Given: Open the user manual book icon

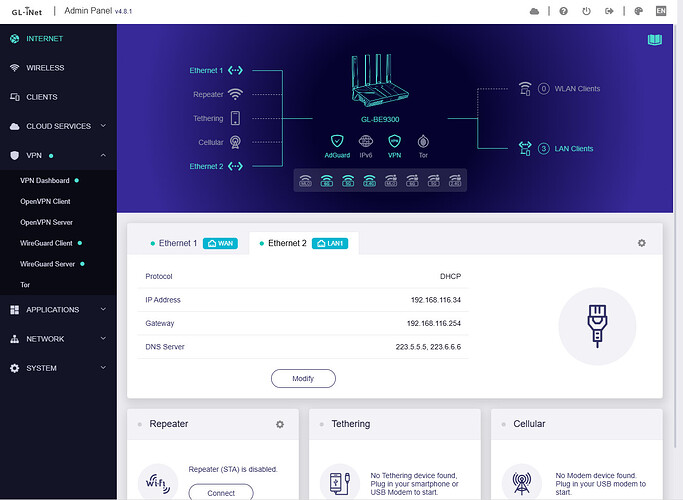Looking at the screenshot, I should (655, 40).
